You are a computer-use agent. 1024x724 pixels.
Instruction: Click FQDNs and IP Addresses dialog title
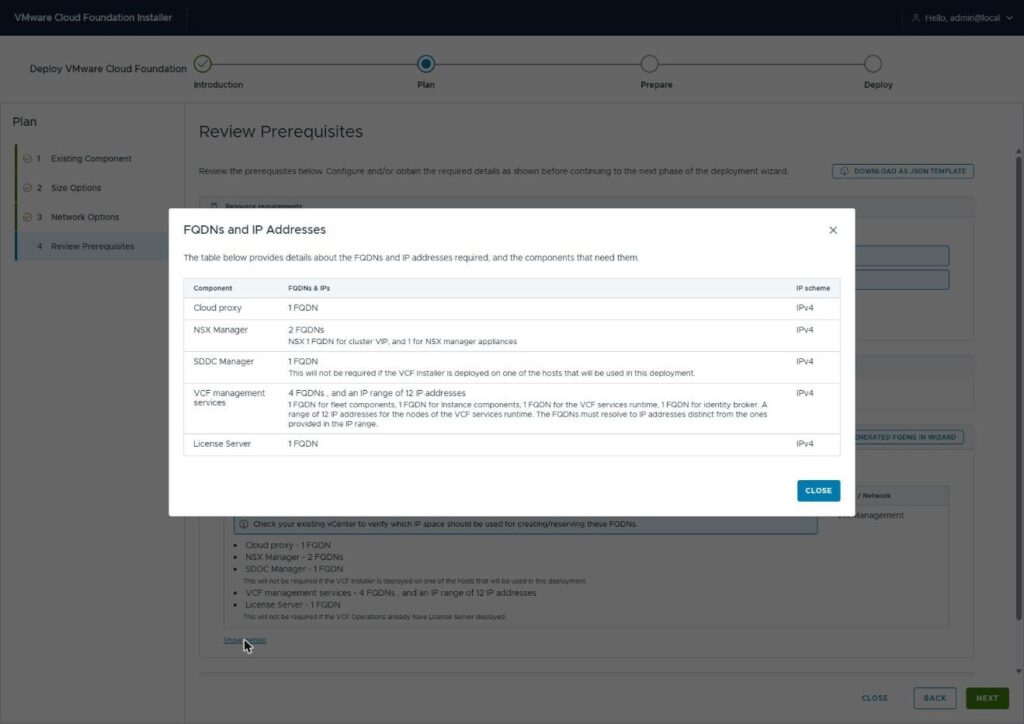pyautogui.click(x=254, y=230)
